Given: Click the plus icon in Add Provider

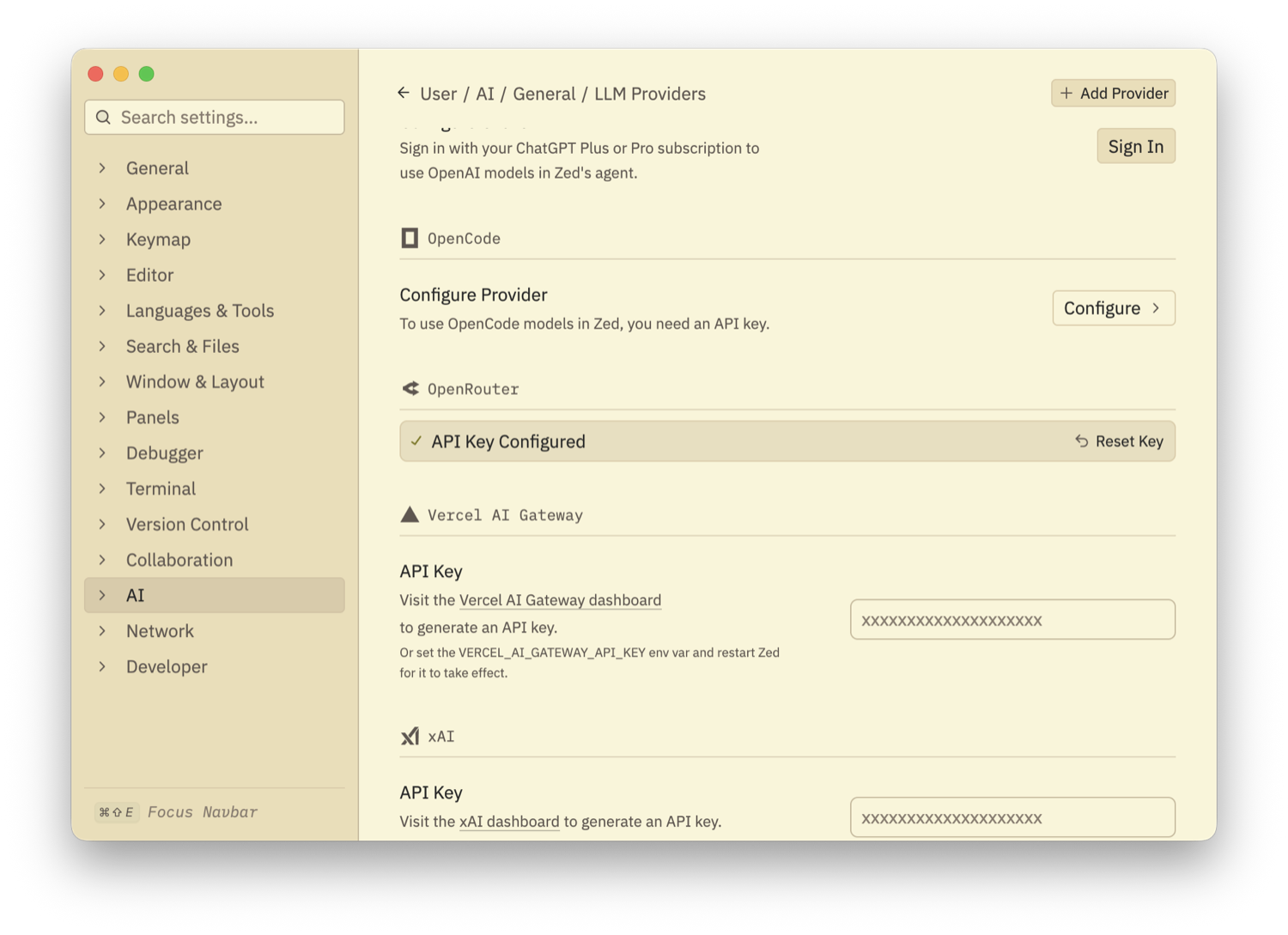Looking at the screenshot, I should point(1066,93).
